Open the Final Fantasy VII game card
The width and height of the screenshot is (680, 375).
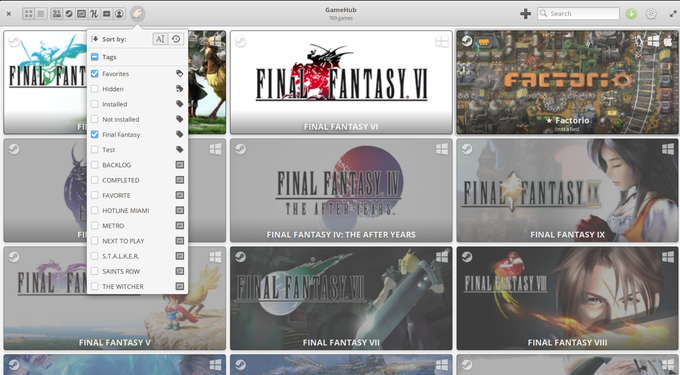pyautogui.click(x=341, y=298)
